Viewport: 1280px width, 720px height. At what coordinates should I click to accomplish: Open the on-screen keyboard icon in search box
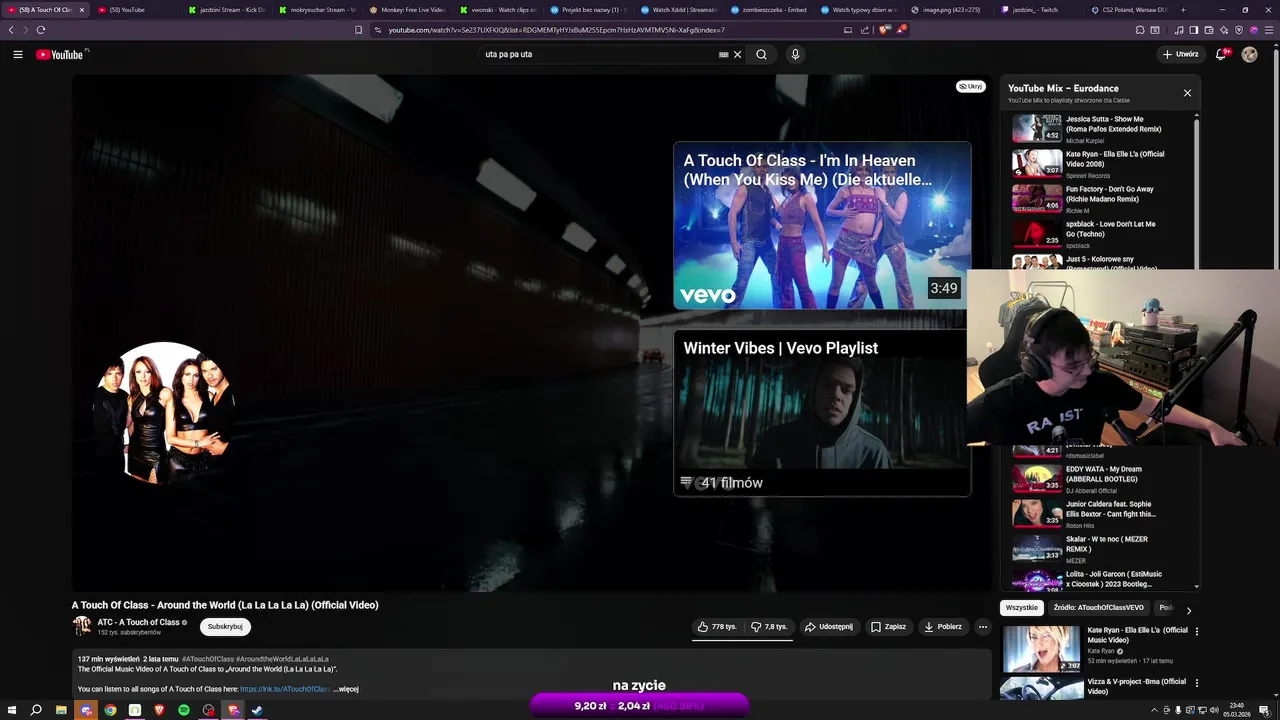coord(723,54)
